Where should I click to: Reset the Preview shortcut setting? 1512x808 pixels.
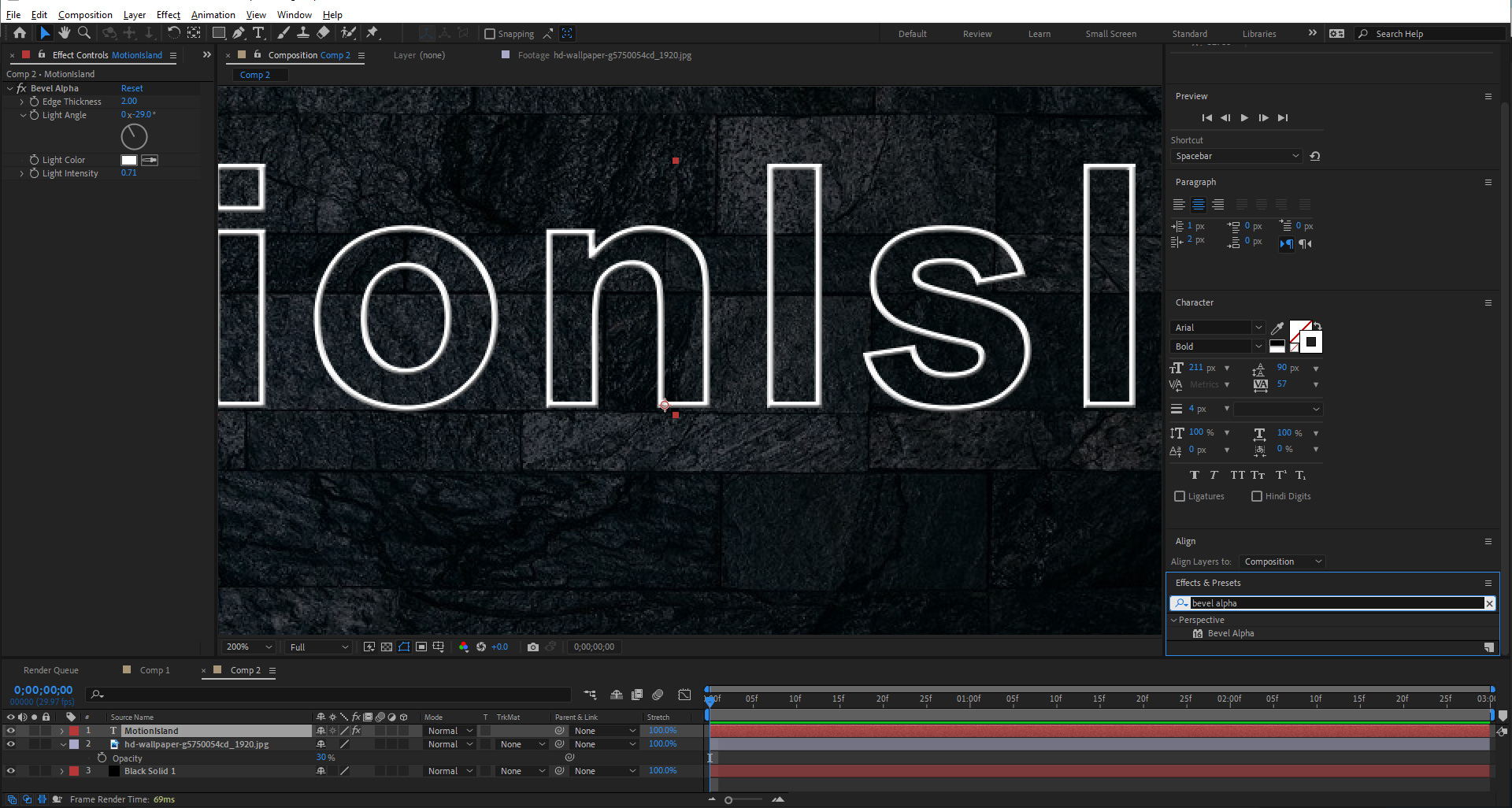1315,156
